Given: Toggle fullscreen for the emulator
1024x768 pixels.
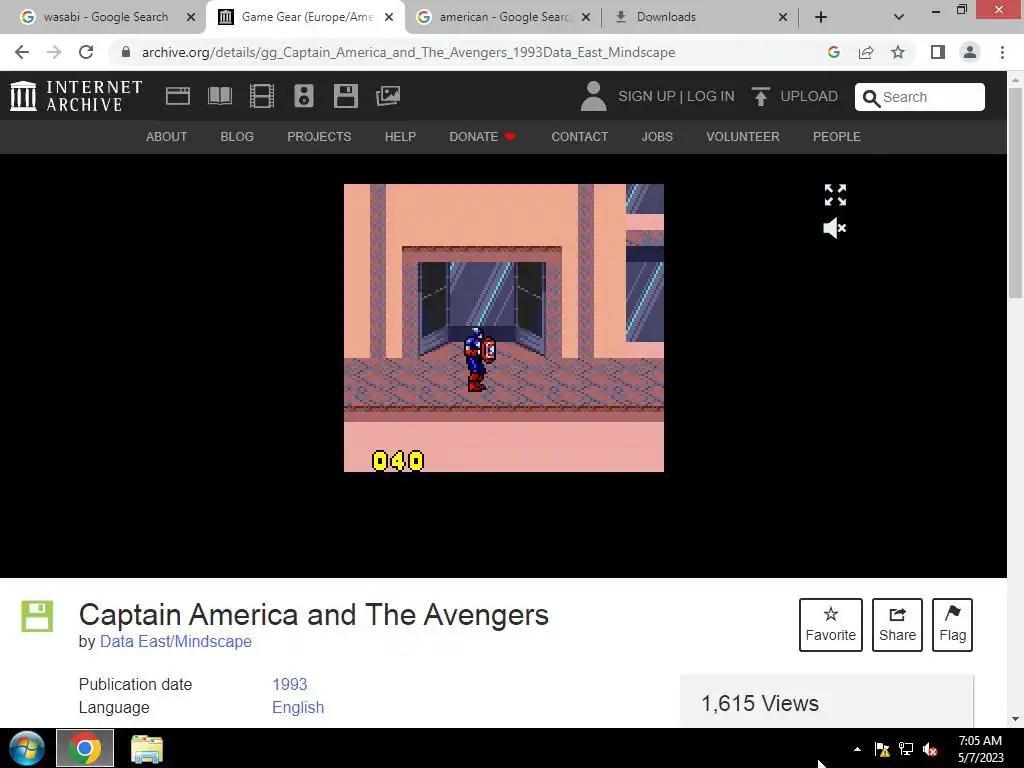Looking at the screenshot, I should [835, 195].
